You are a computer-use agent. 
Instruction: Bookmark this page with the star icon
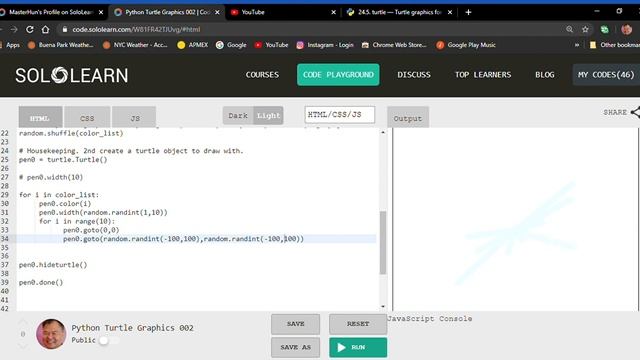(585, 29)
